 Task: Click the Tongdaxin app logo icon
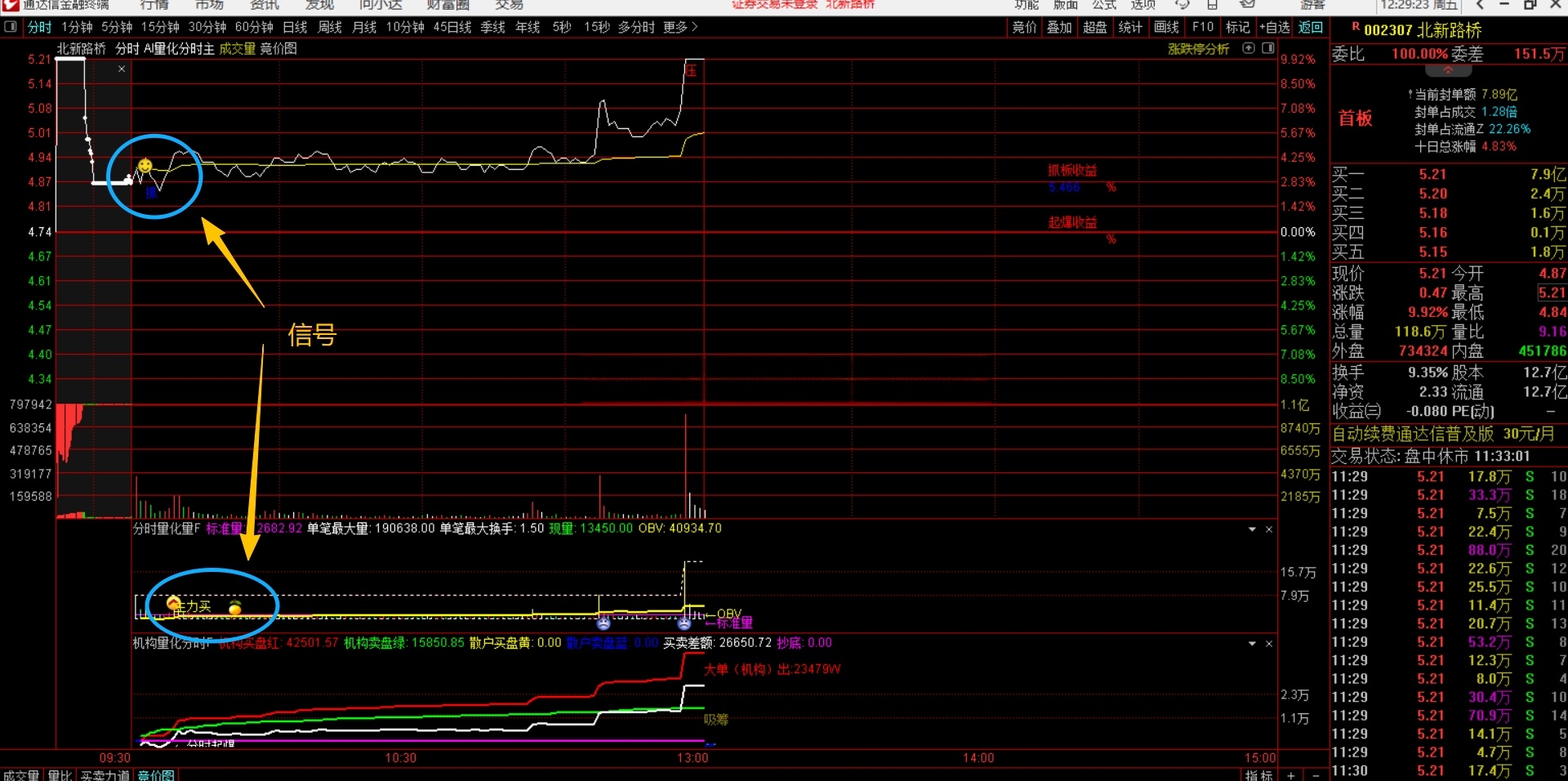10,5
